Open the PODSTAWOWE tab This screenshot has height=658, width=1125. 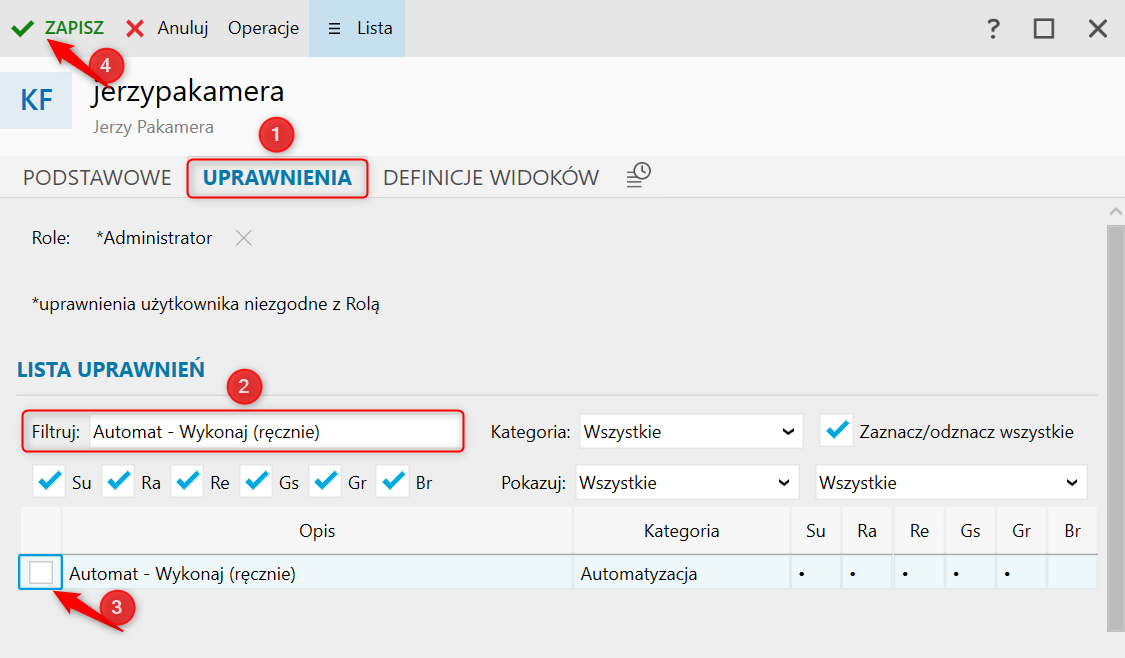97,177
